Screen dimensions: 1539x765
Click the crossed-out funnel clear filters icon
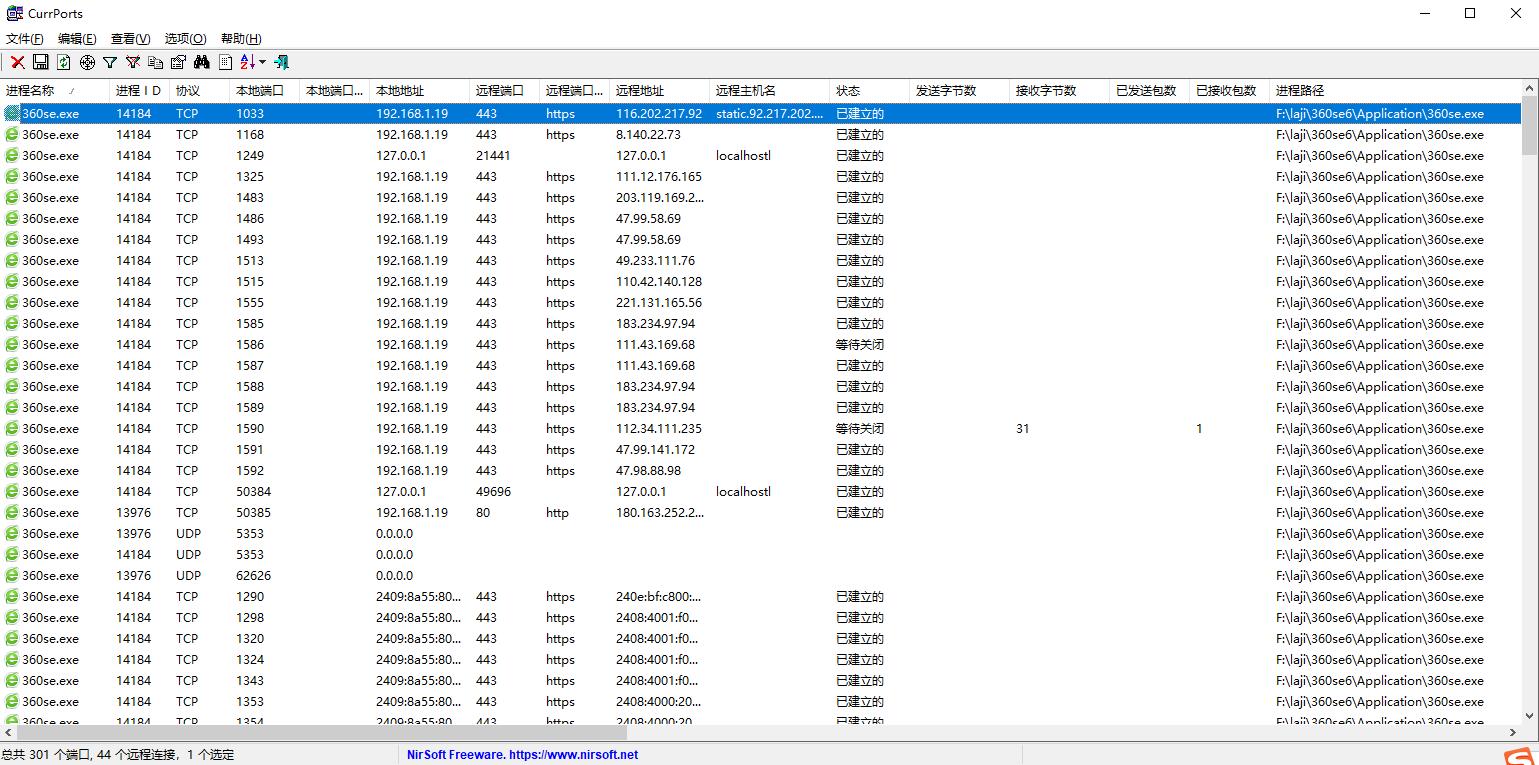tap(132, 62)
